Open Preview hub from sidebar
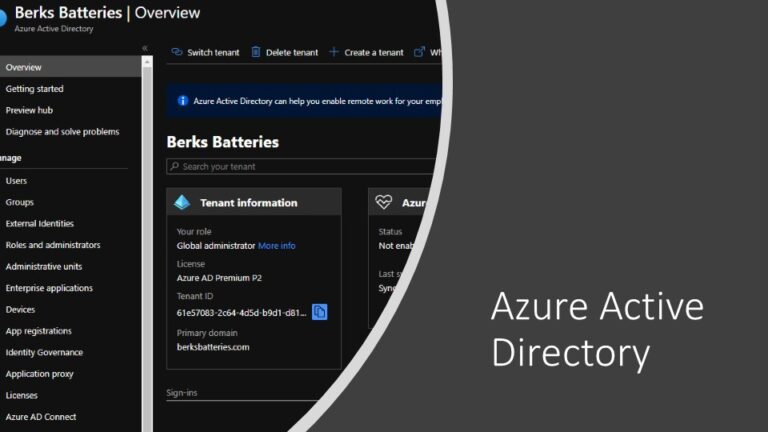Viewport: 768px width, 432px height. point(30,110)
